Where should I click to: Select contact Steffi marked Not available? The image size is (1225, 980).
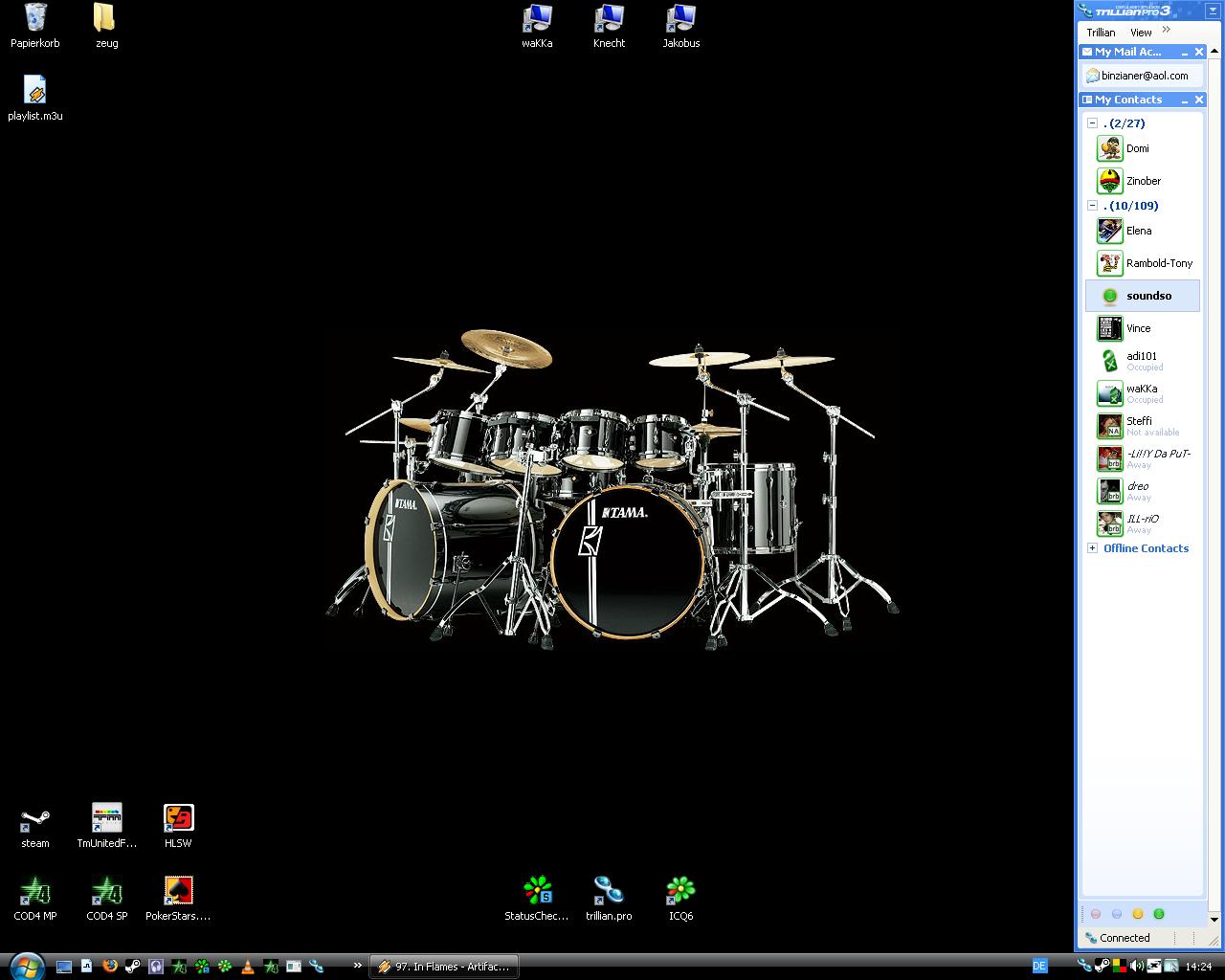tap(1143, 426)
